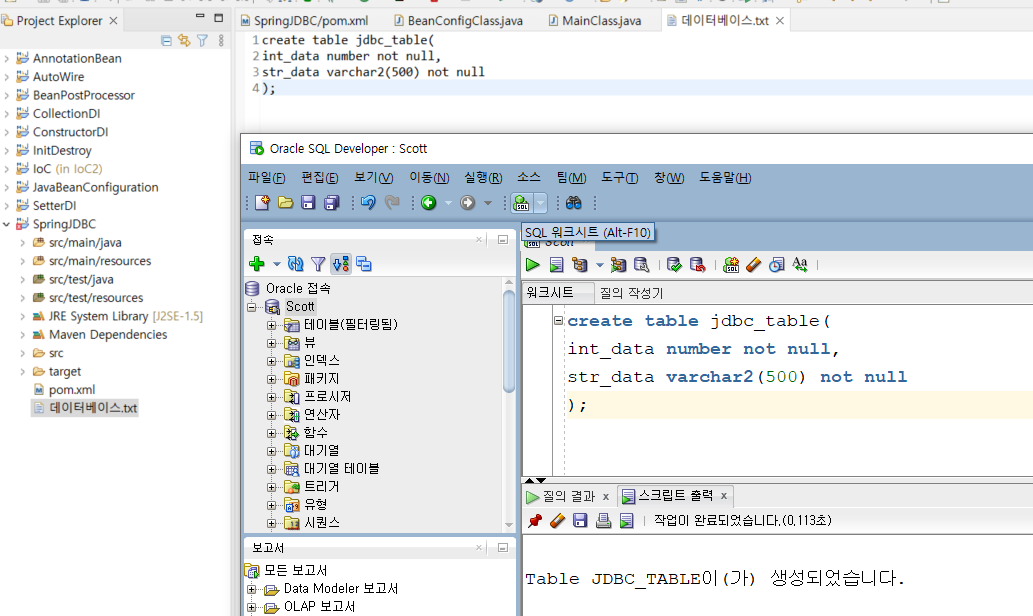The image size is (1033, 616).
Task: Click the grayed Redo arrow in SQL Developer
Action: click(392, 202)
